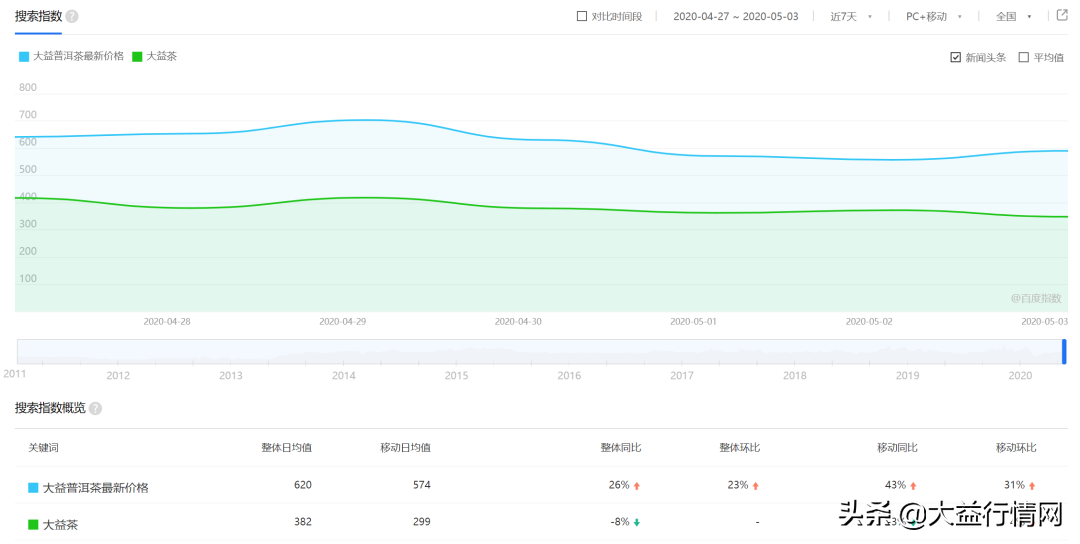Click x-axis date label 2020-05-02
The width and height of the screenshot is (1080, 544).
869,322
